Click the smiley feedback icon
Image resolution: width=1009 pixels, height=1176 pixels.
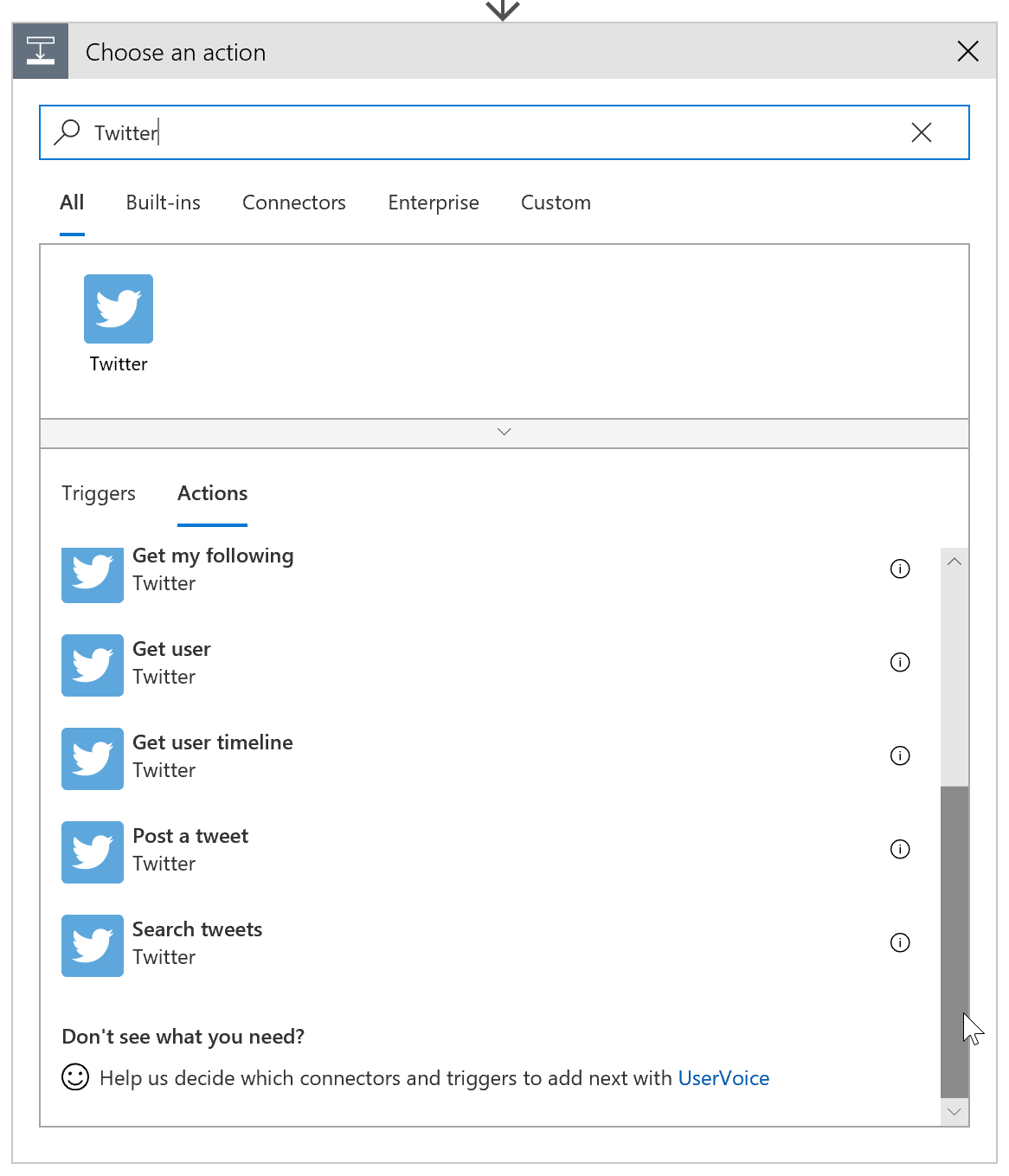point(75,1077)
